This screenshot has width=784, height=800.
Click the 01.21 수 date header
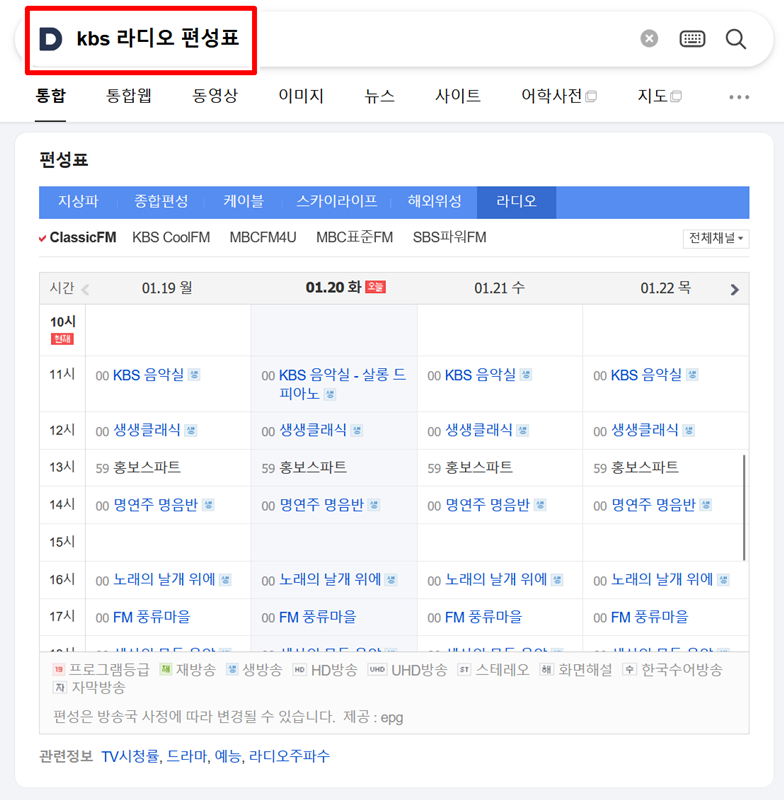[x=499, y=288]
